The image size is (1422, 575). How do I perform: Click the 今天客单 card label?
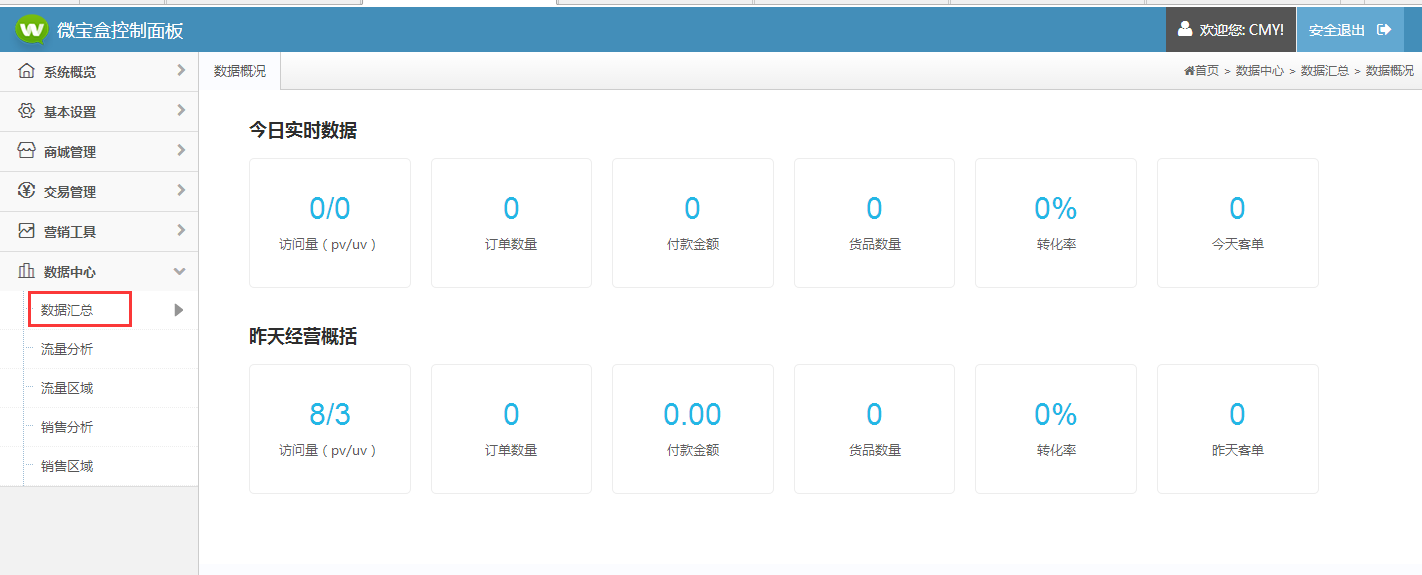[1237, 244]
